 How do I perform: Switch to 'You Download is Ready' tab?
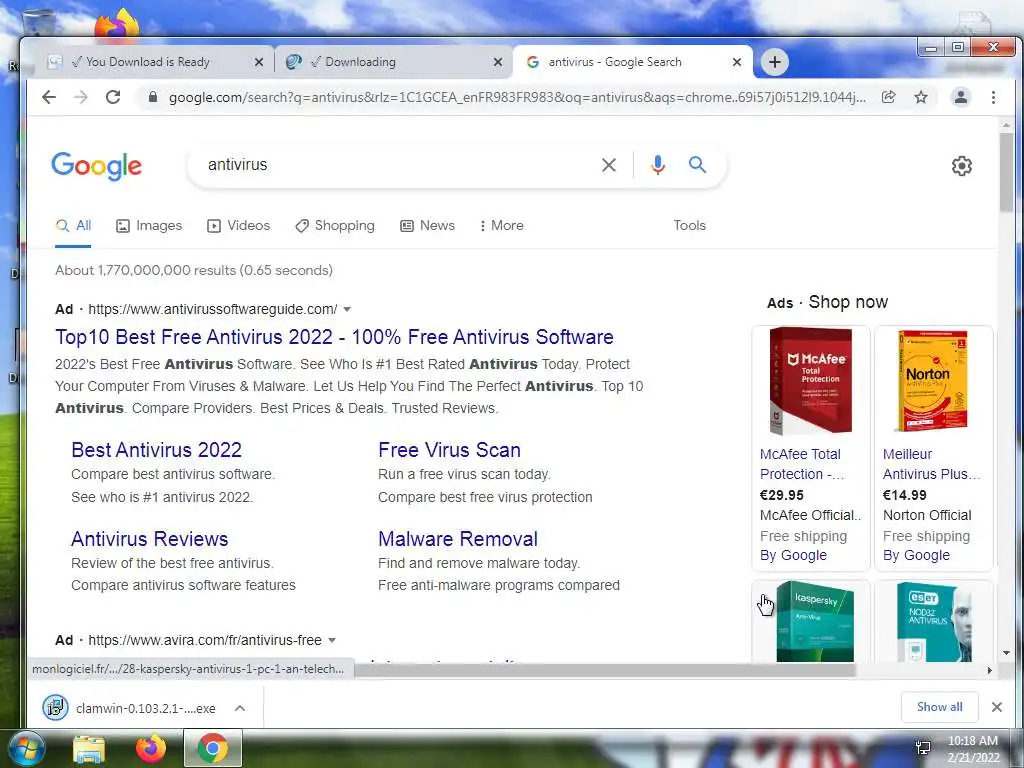click(147, 62)
